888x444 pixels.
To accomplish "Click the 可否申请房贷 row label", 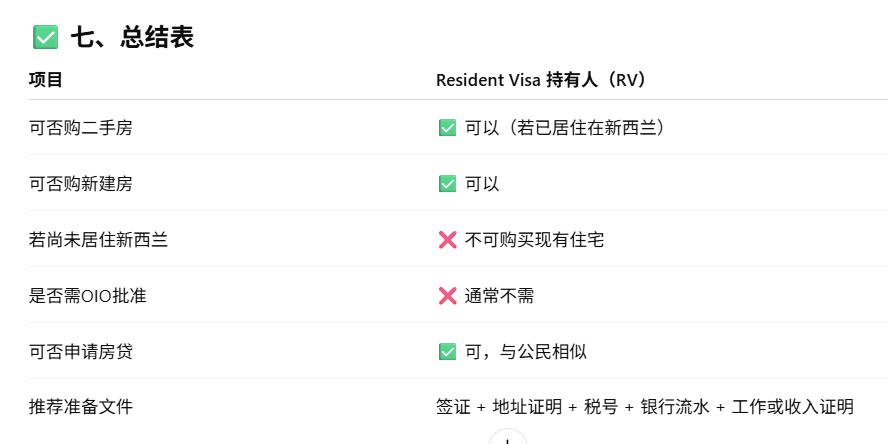I will point(80,352).
